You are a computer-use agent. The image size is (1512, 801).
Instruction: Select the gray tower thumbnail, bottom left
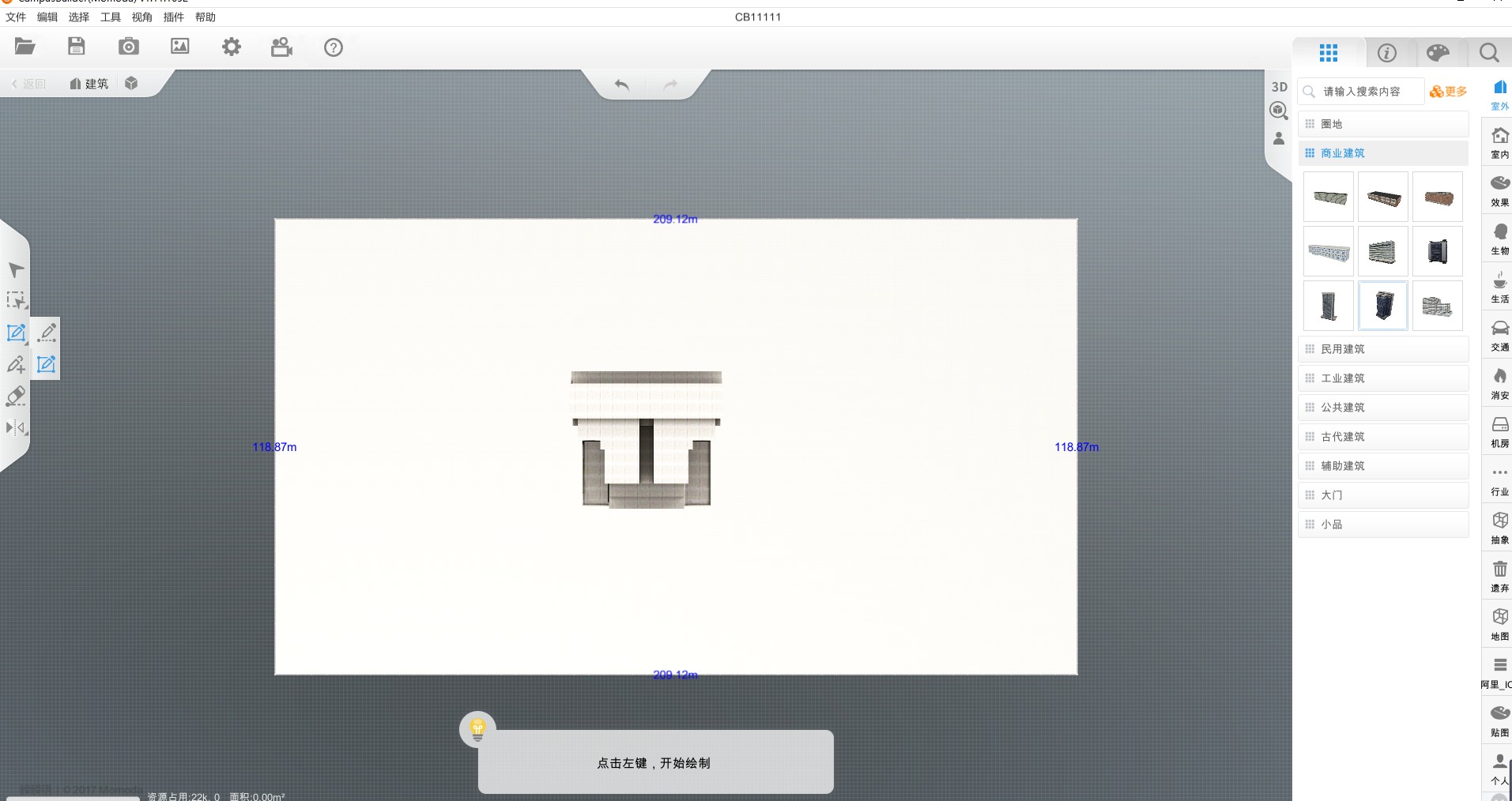click(x=1329, y=306)
